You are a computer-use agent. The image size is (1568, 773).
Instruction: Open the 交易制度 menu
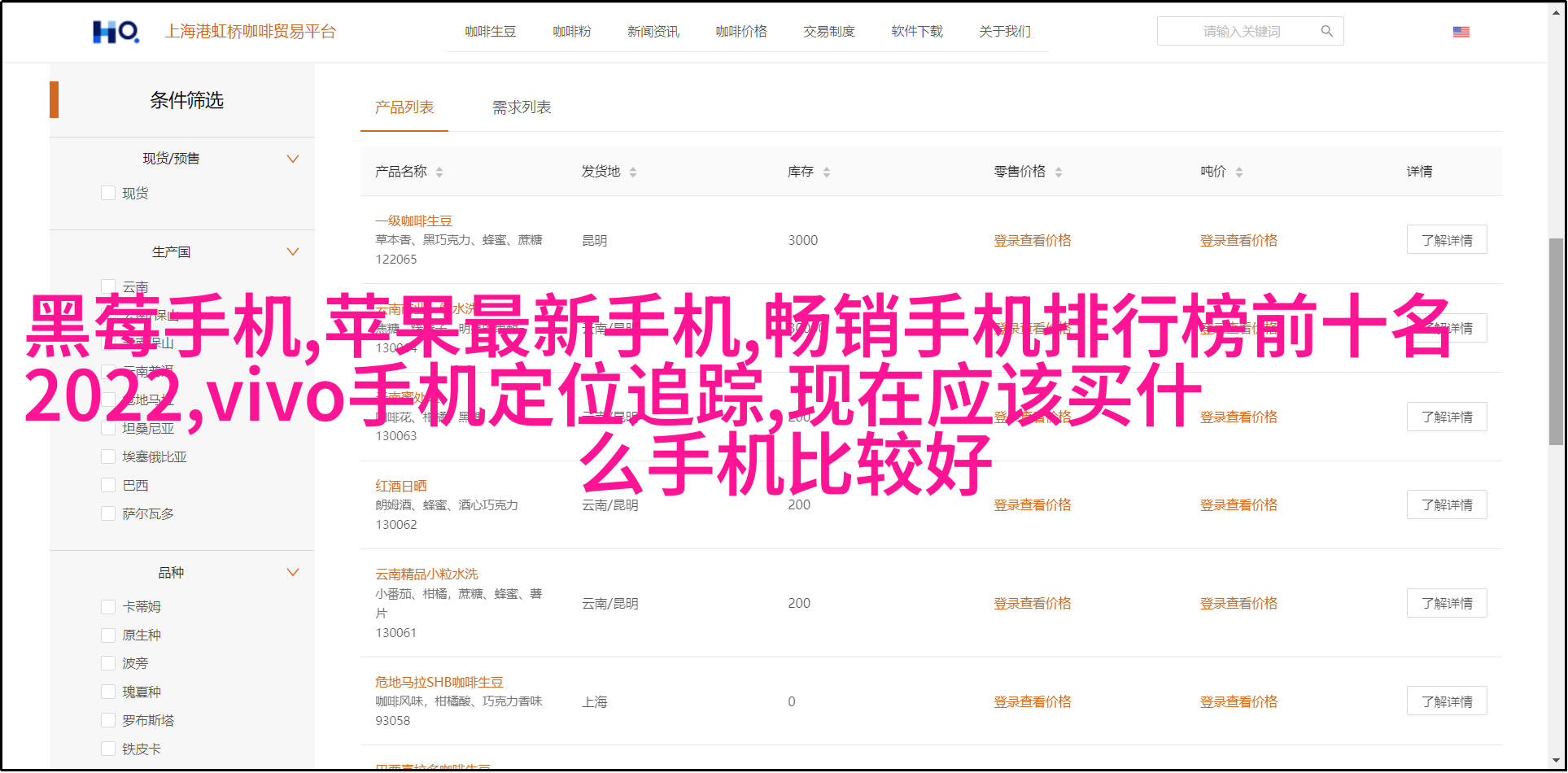[829, 32]
